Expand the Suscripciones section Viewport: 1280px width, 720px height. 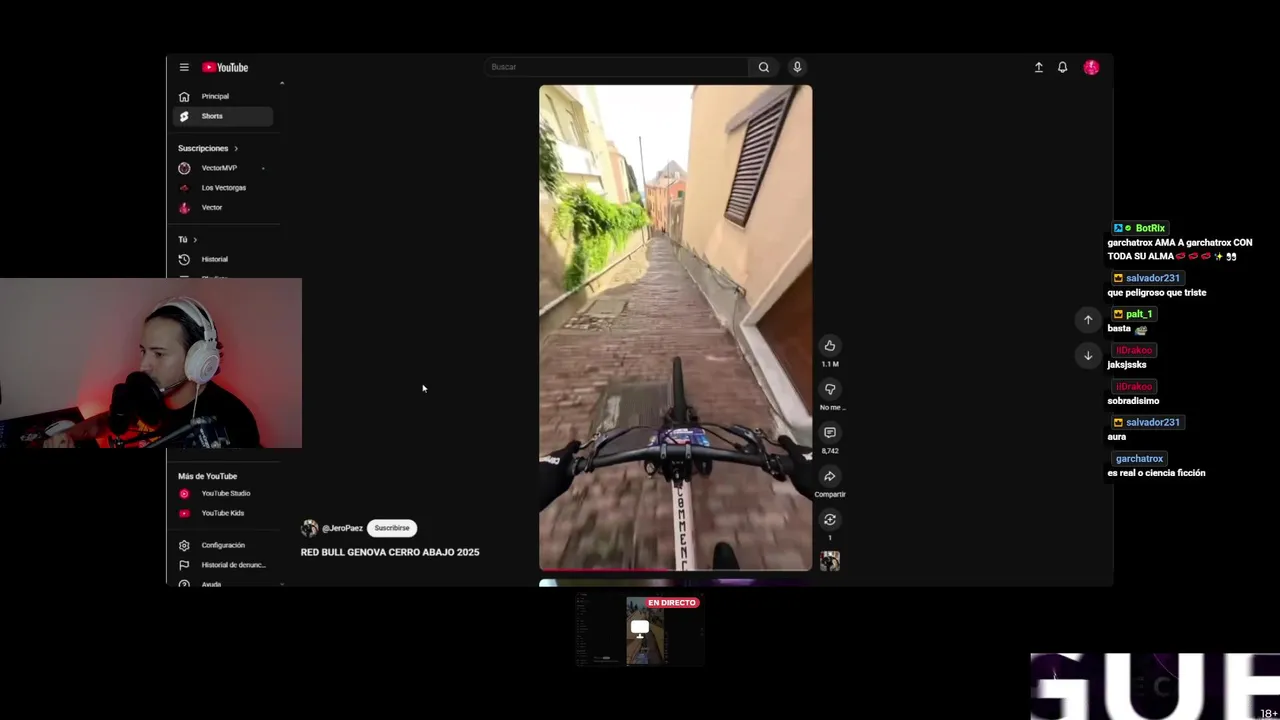click(208, 148)
